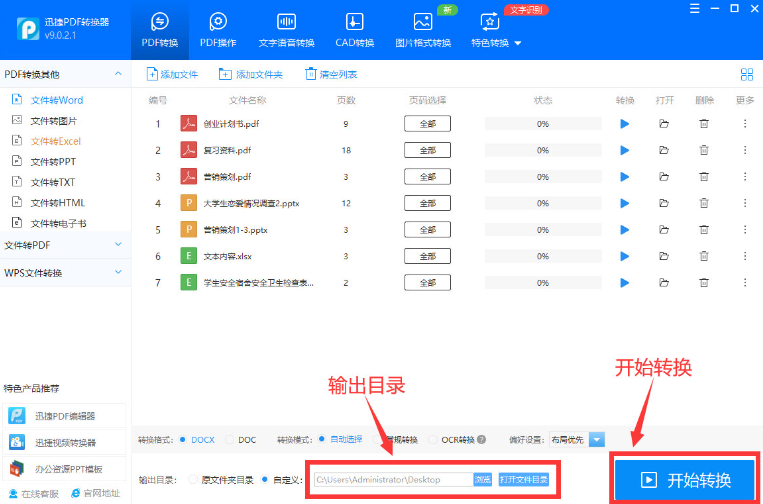
Task: Open 办公资源PPT模板 product recommendation
Action: click(x=64, y=469)
